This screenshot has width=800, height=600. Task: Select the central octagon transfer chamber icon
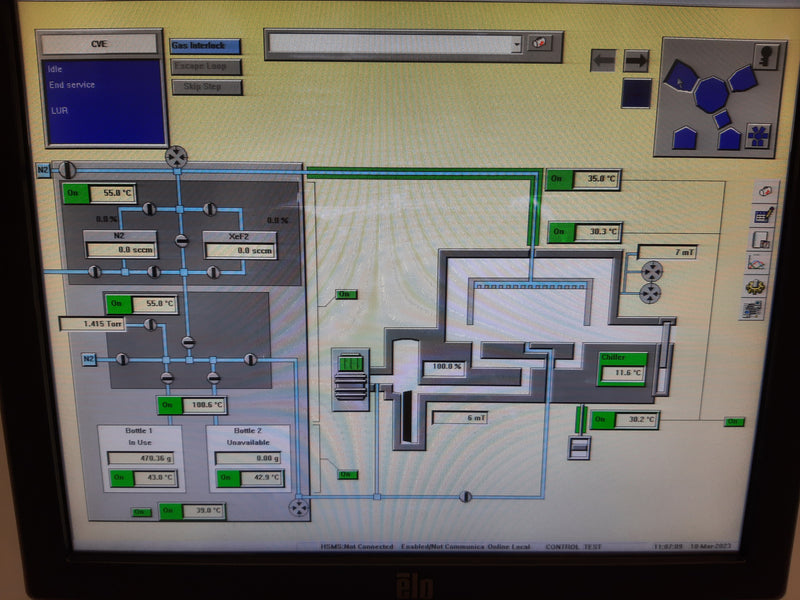(x=711, y=94)
